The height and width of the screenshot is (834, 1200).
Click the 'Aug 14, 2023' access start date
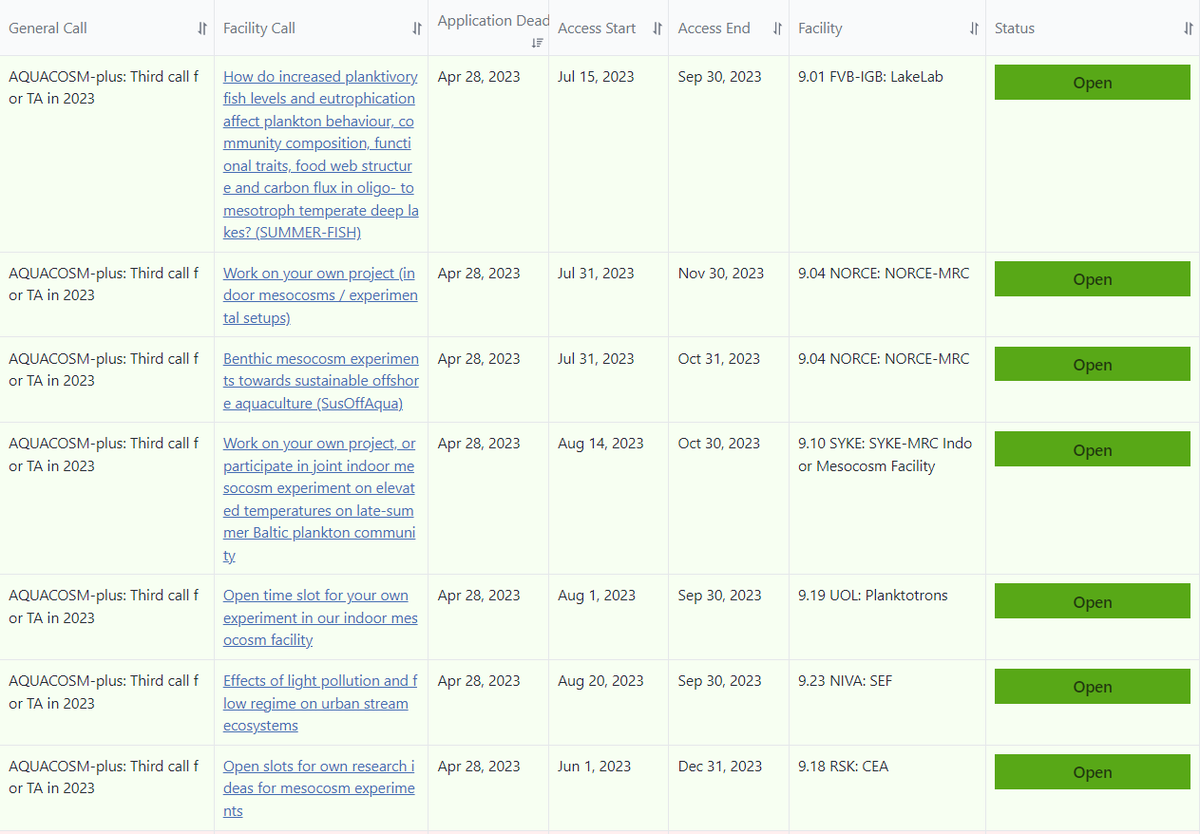pyautogui.click(x=601, y=444)
